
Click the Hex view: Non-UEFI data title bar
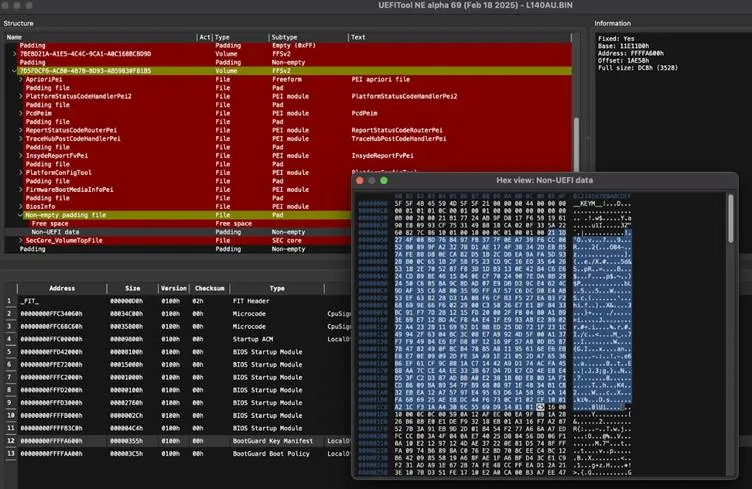pos(544,181)
